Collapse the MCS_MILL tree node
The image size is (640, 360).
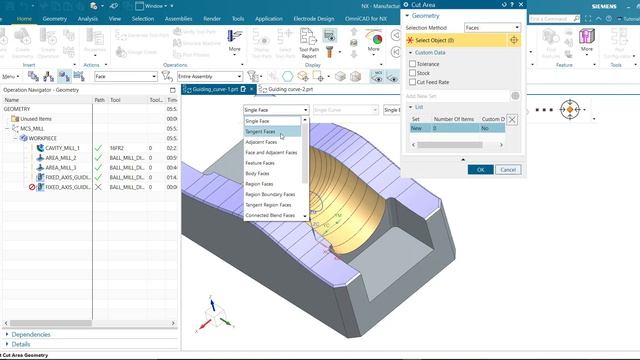7,129
